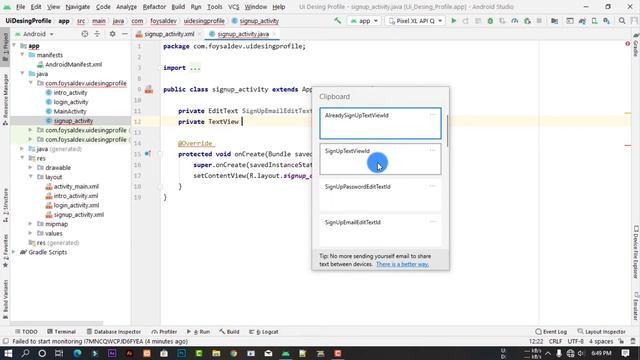Click the Android Studio taskbar icon
This screenshot has width=640, height=360.
pos(286,353)
